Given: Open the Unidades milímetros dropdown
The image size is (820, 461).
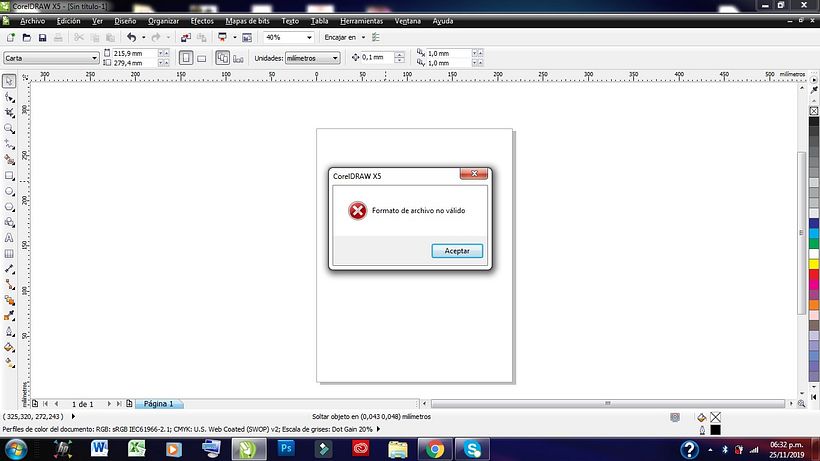Looking at the screenshot, I should pyautogui.click(x=313, y=58).
